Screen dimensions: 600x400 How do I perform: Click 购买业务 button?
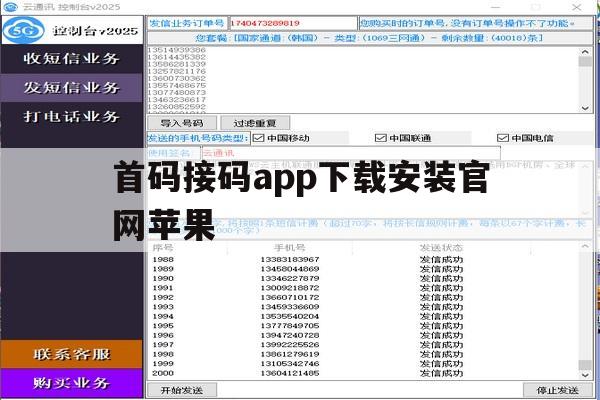coord(72,383)
